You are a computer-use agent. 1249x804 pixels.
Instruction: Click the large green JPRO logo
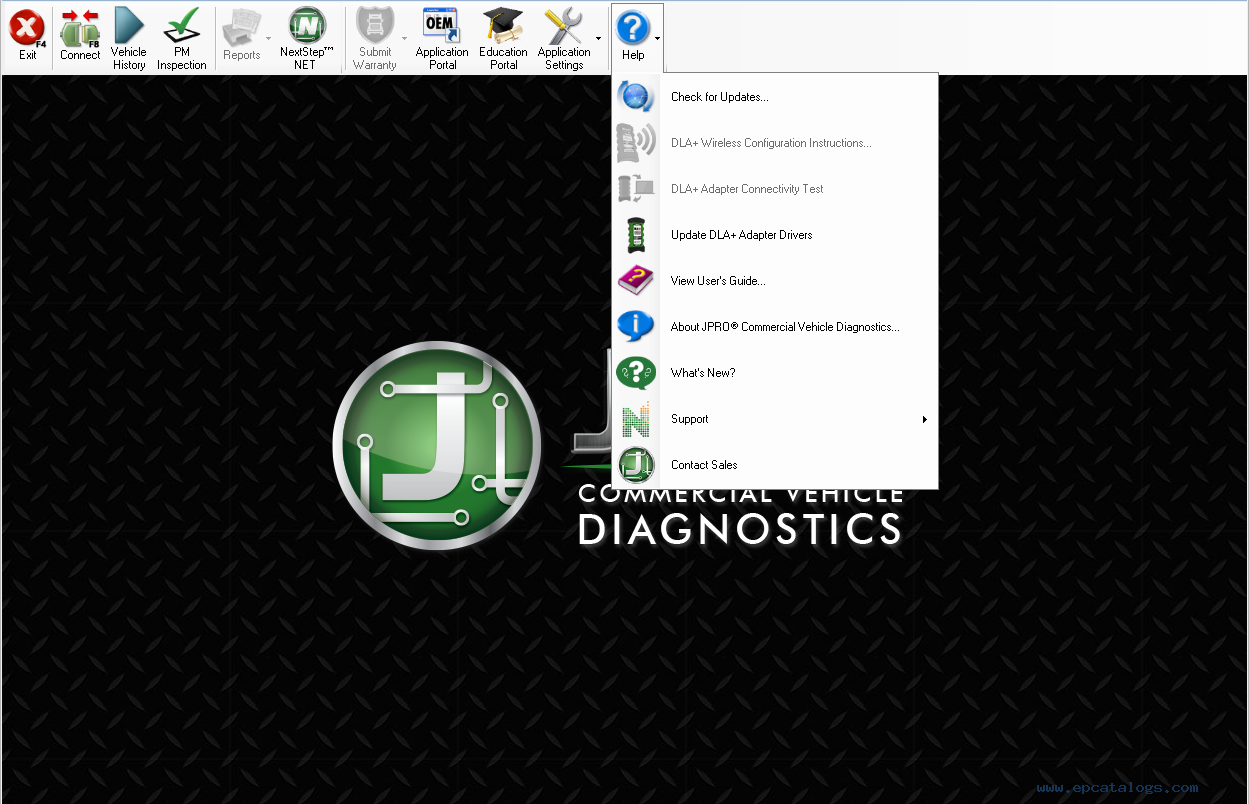pyautogui.click(x=437, y=446)
